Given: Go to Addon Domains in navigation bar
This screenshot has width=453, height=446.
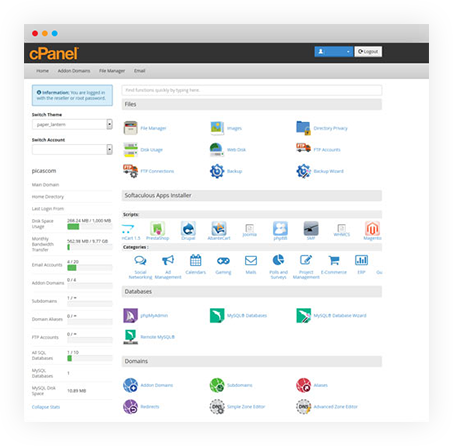Looking at the screenshot, I should [x=74, y=71].
